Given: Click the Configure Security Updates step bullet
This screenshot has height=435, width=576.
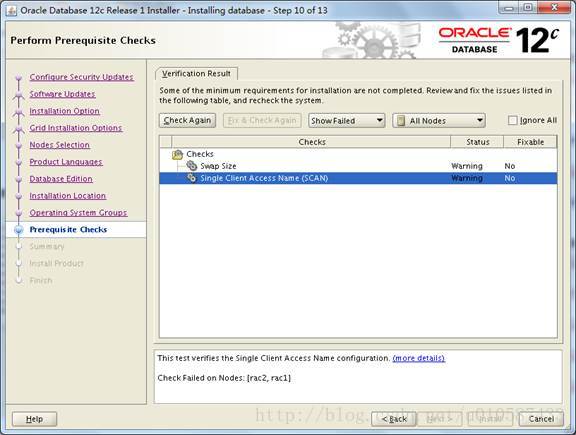Looking at the screenshot, I should point(19,78).
